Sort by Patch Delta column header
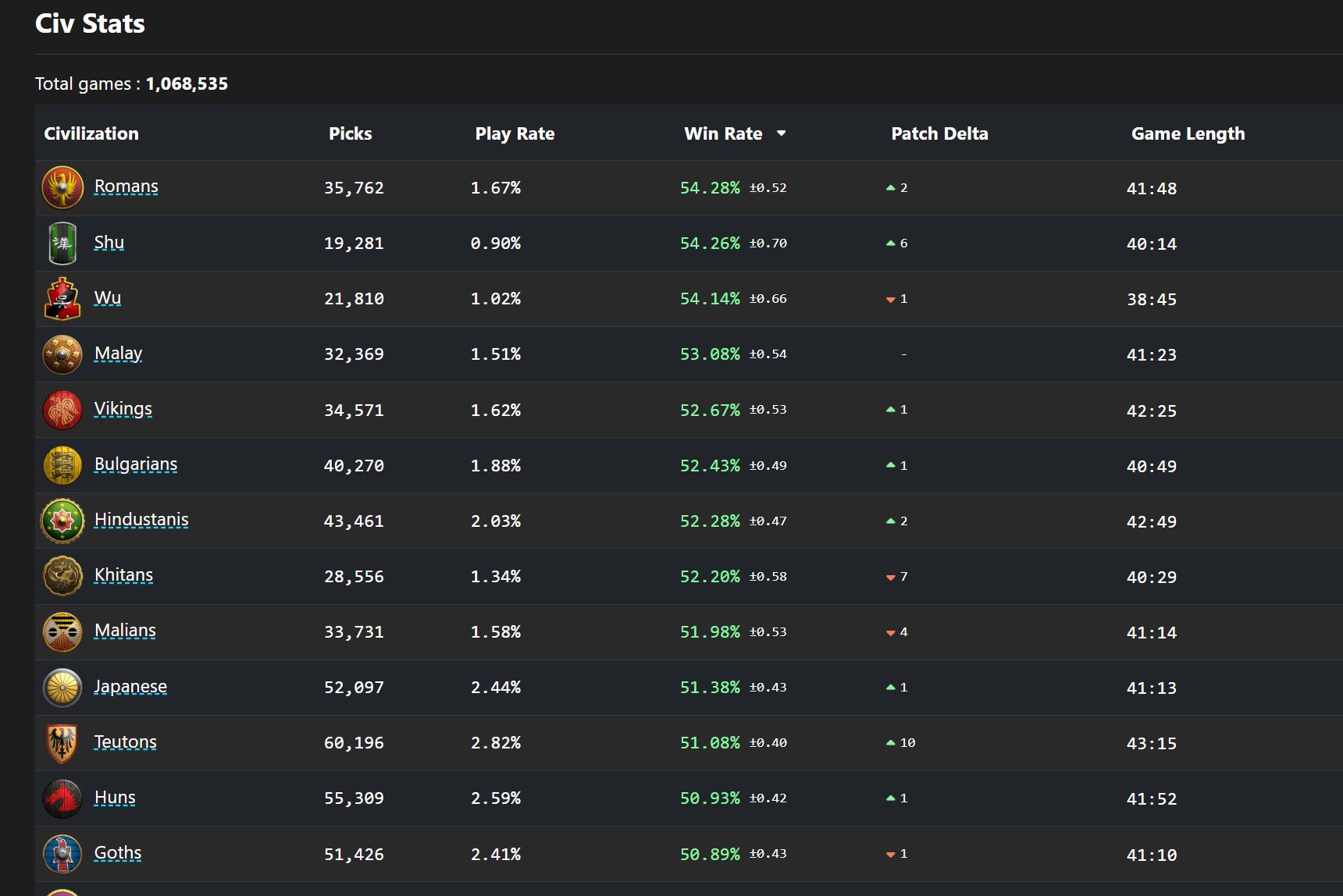 click(x=939, y=133)
